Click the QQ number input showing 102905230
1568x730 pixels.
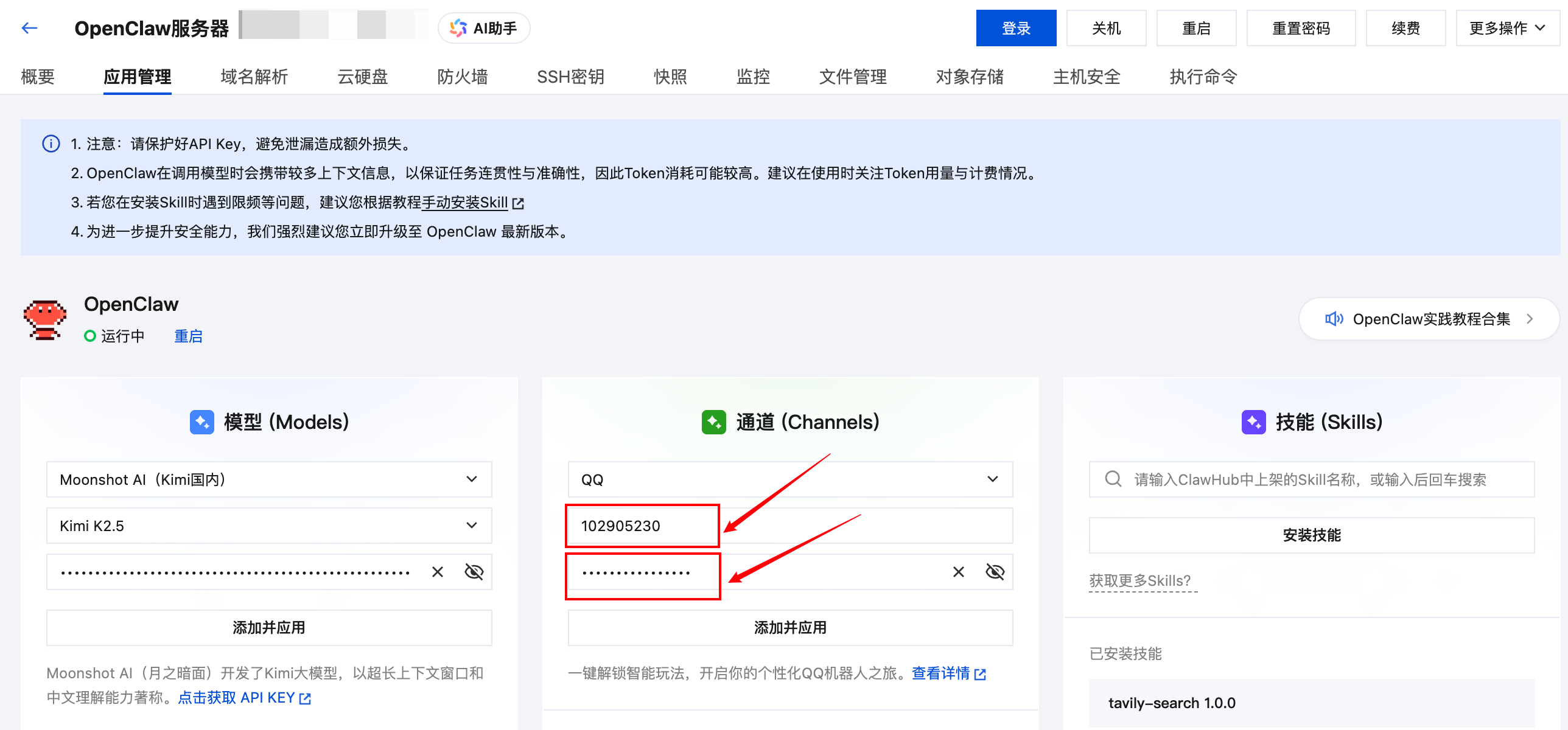(x=642, y=526)
